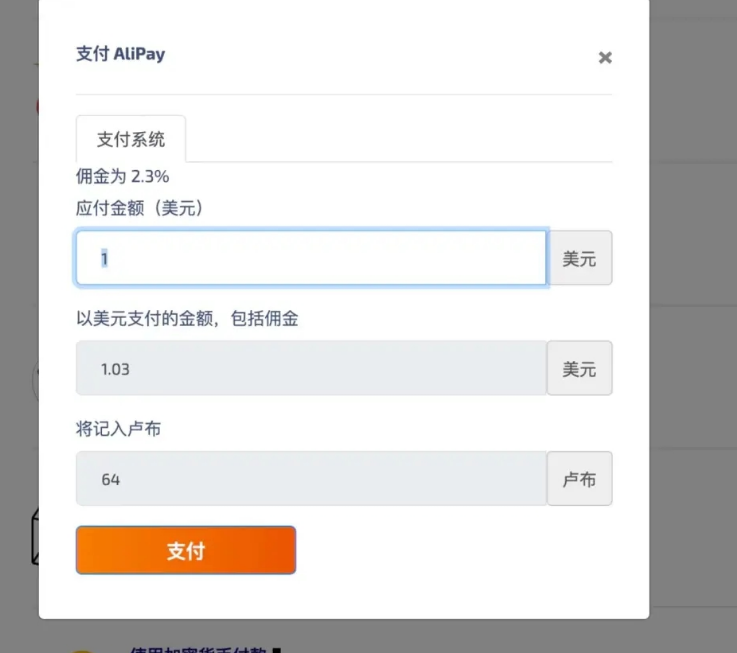Close the AliPay payment dialog with X

(x=604, y=58)
